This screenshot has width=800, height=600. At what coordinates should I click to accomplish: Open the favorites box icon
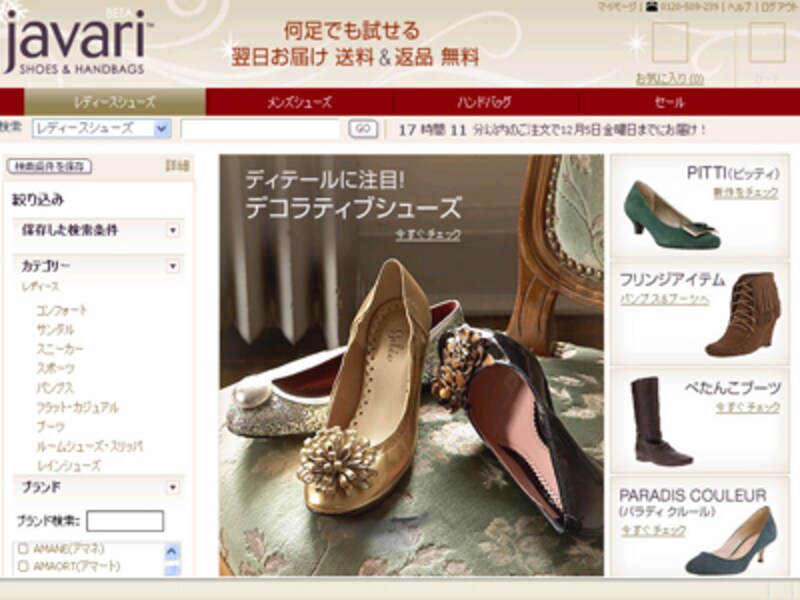(670, 42)
